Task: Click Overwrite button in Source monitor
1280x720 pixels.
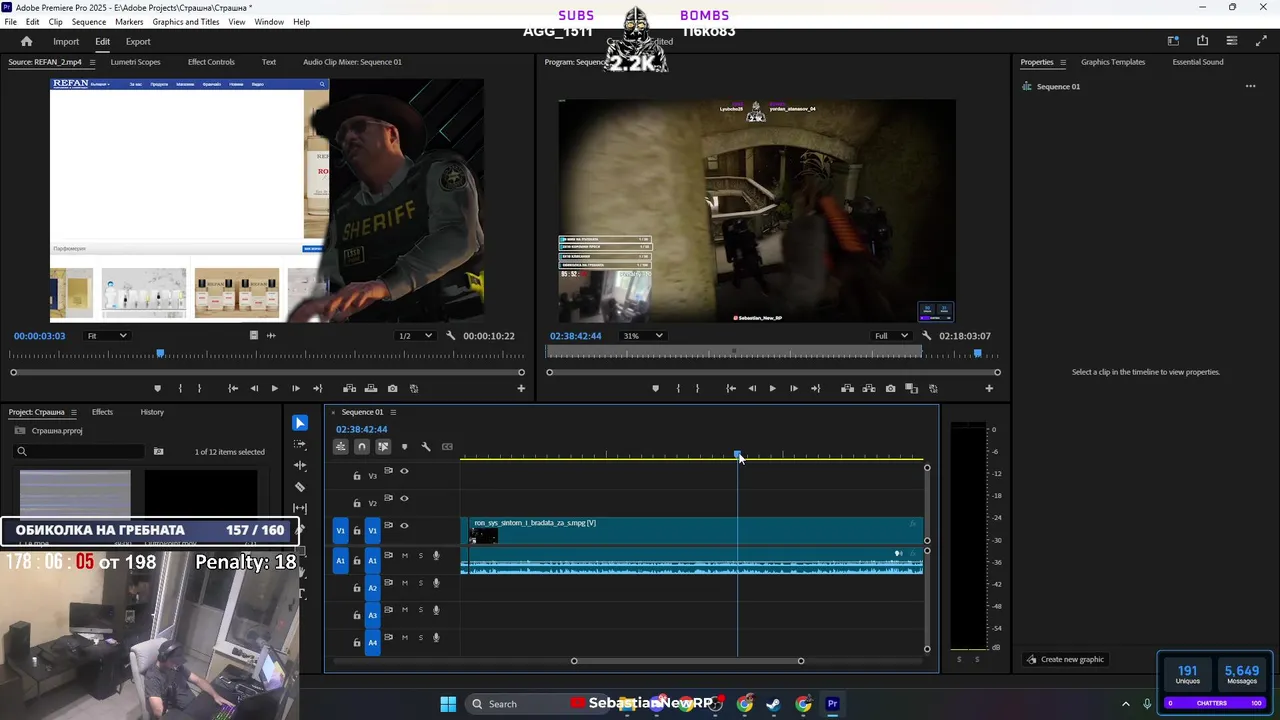Action: [x=371, y=388]
